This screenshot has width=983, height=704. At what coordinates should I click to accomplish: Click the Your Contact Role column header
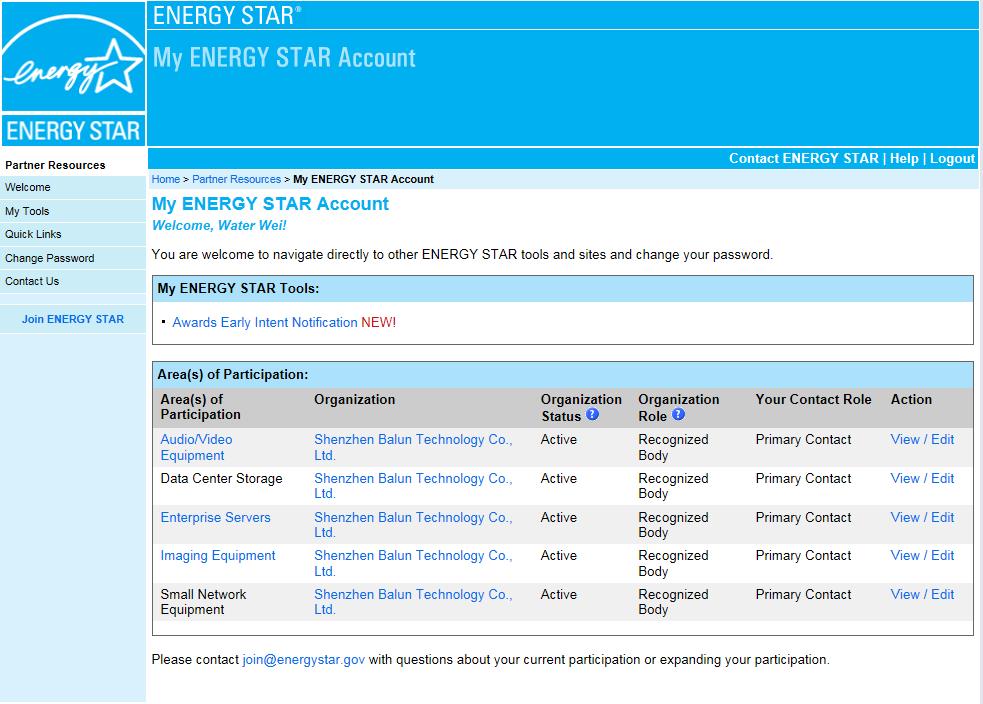813,399
